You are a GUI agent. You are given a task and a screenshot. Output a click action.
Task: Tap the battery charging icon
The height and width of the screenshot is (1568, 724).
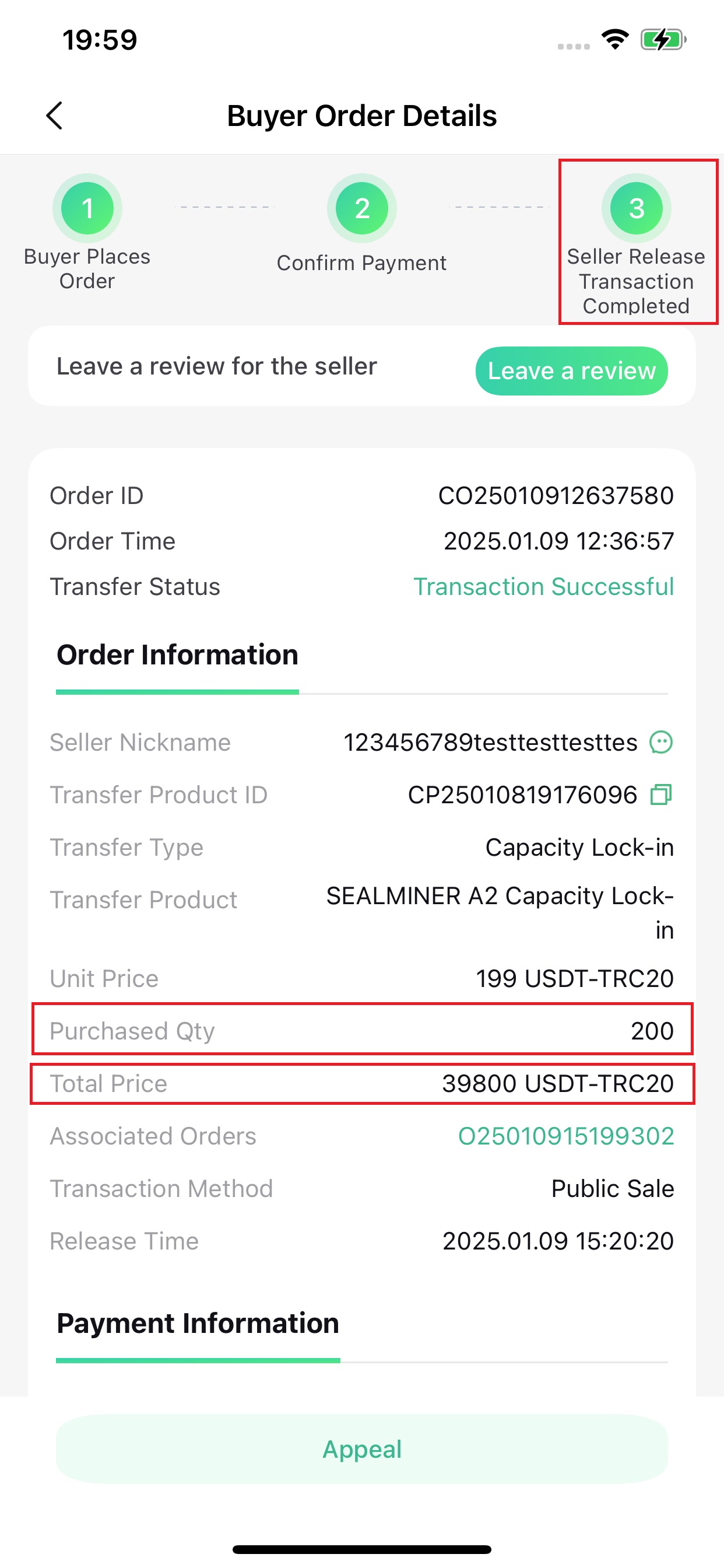click(x=663, y=40)
